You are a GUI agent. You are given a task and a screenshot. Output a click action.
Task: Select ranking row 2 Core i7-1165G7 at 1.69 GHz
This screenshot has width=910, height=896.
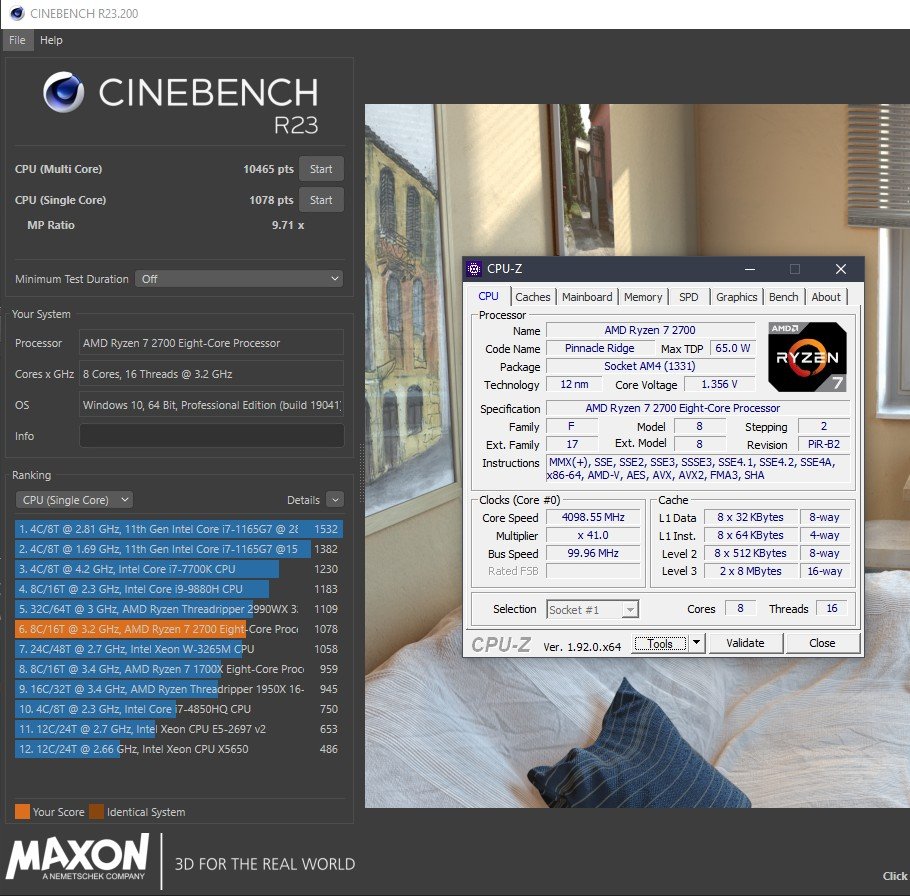[x=179, y=549]
